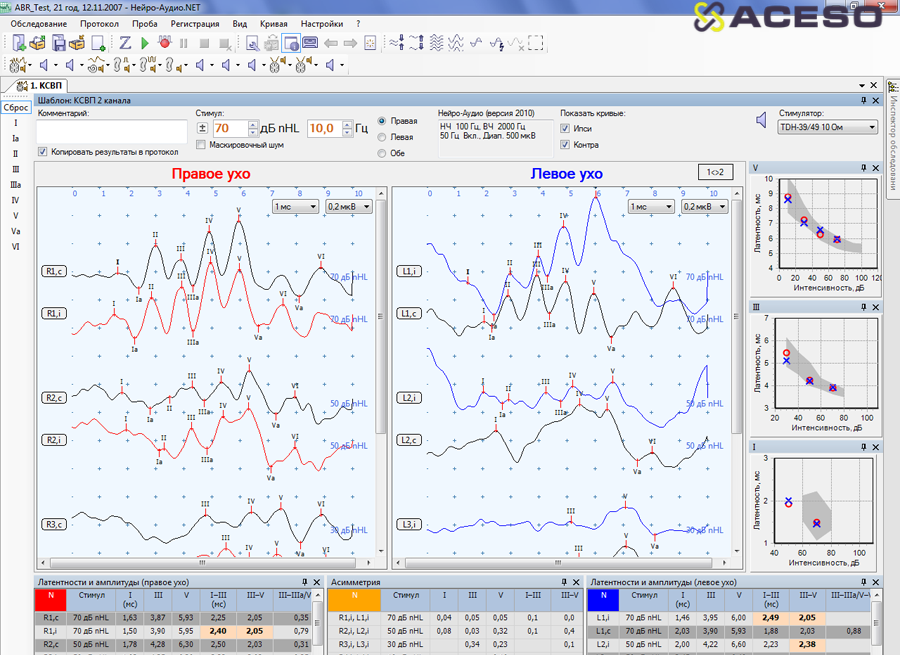Click the back arrow toolbar icon
The height and width of the screenshot is (655, 900).
(331, 43)
